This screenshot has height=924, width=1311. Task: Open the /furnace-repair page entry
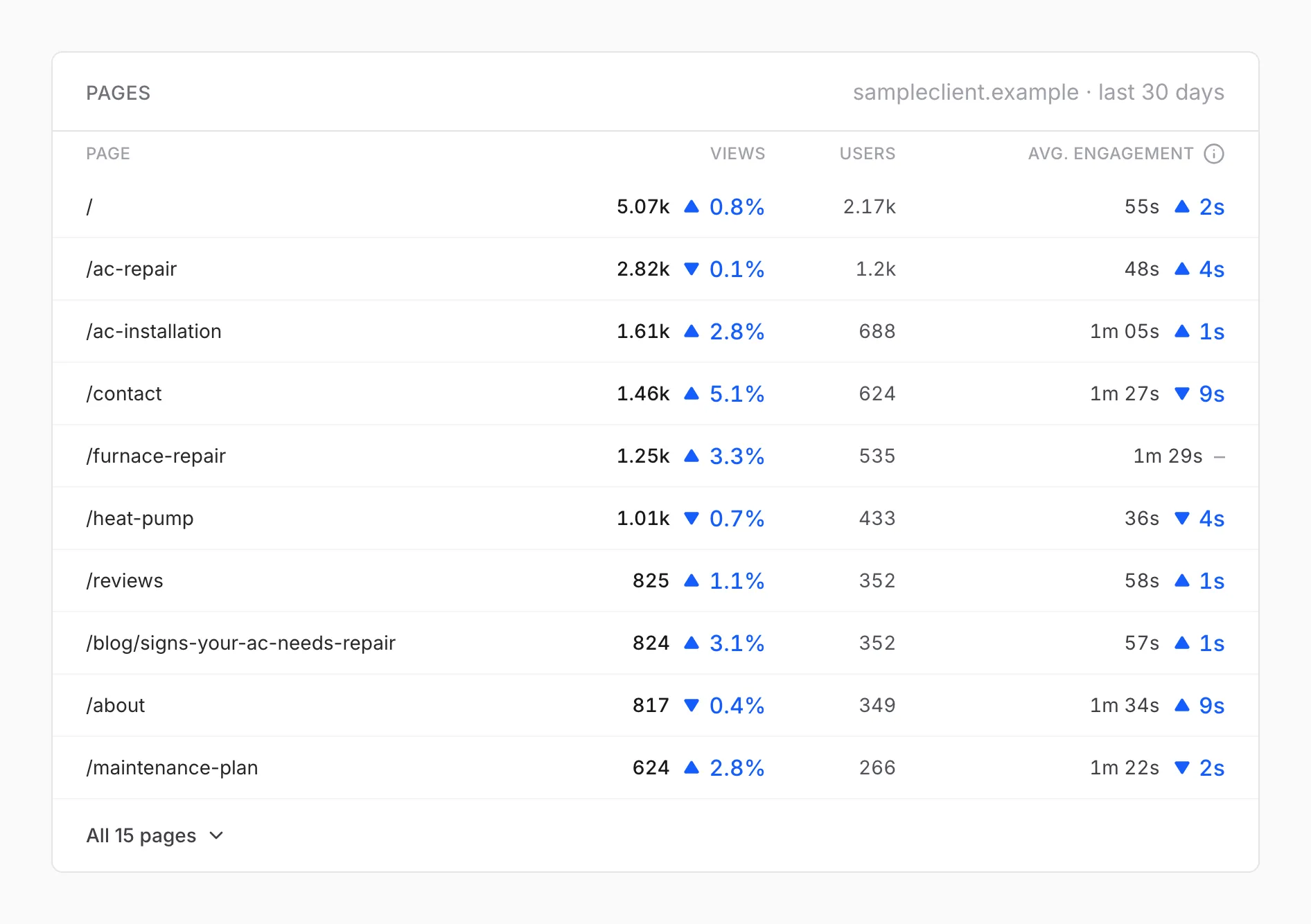point(655,456)
